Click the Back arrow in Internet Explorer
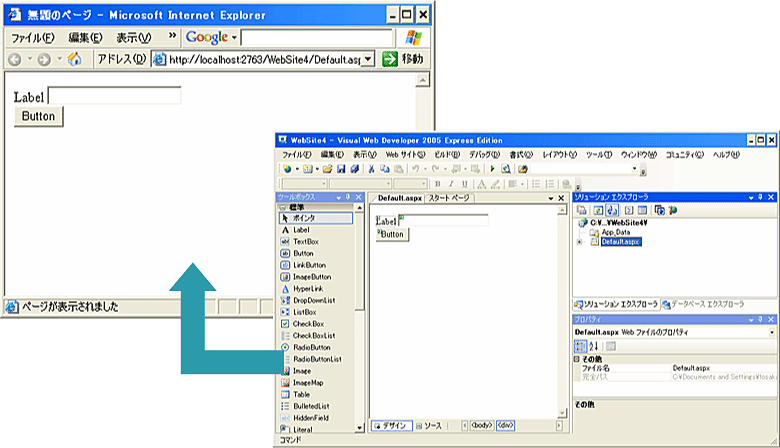The height and width of the screenshot is (448, 780). click(15, 60)
